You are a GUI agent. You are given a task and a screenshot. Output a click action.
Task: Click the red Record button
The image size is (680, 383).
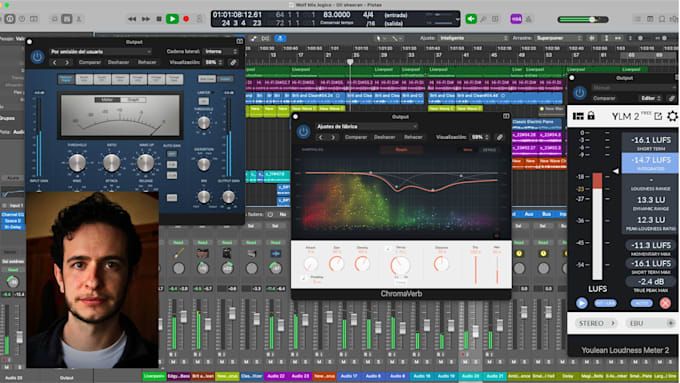point(186,19)
